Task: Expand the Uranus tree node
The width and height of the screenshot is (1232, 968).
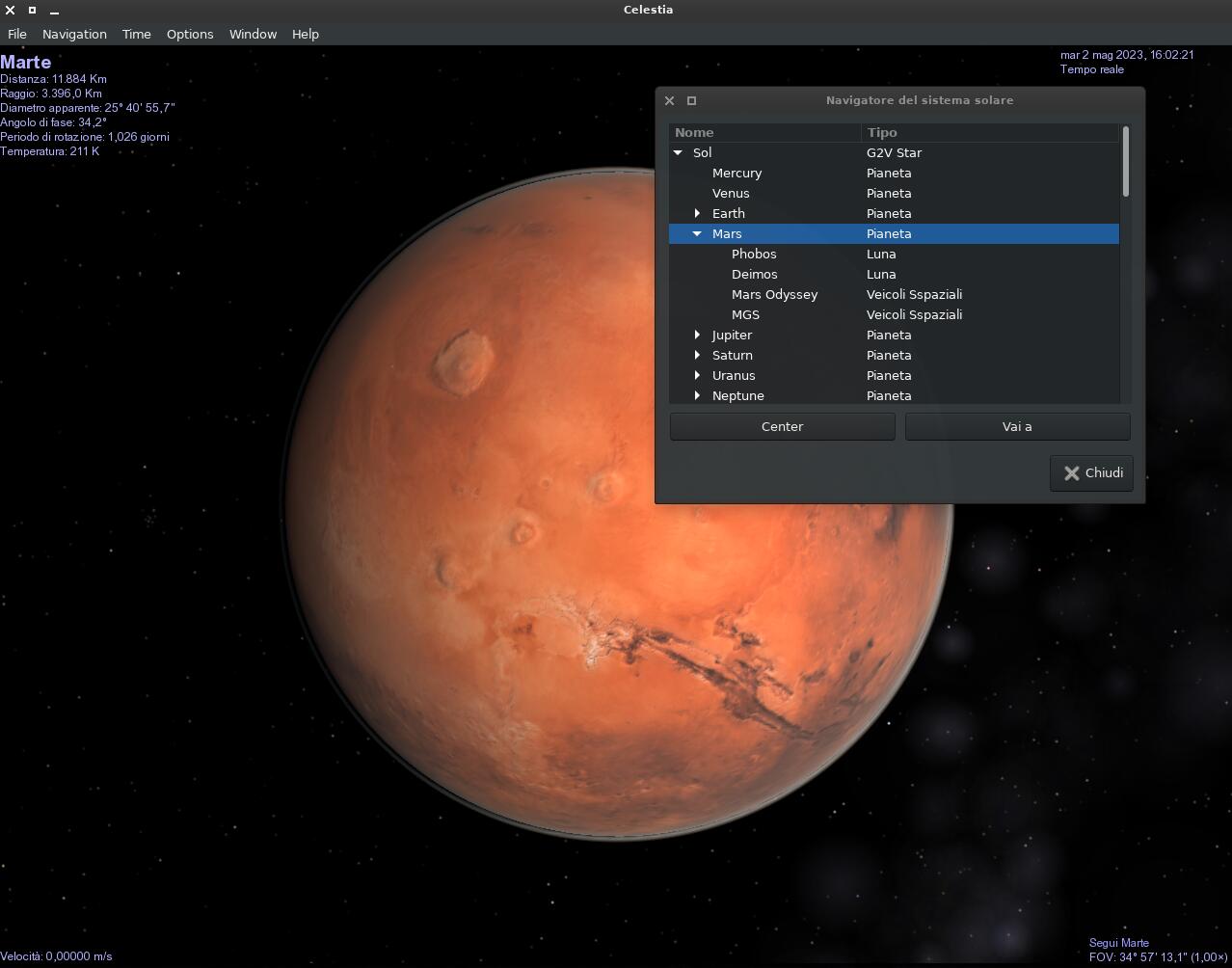Action: (x=697, y=375)
